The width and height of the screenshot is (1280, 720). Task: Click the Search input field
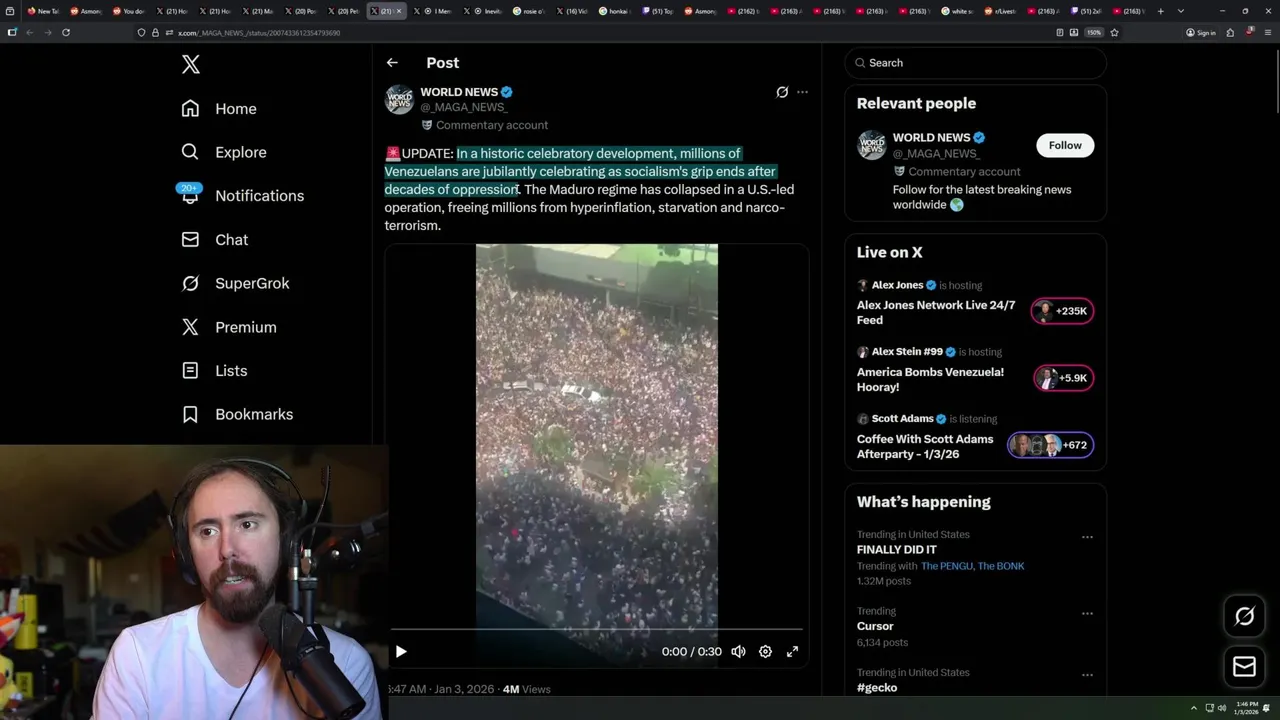[976, 63]
